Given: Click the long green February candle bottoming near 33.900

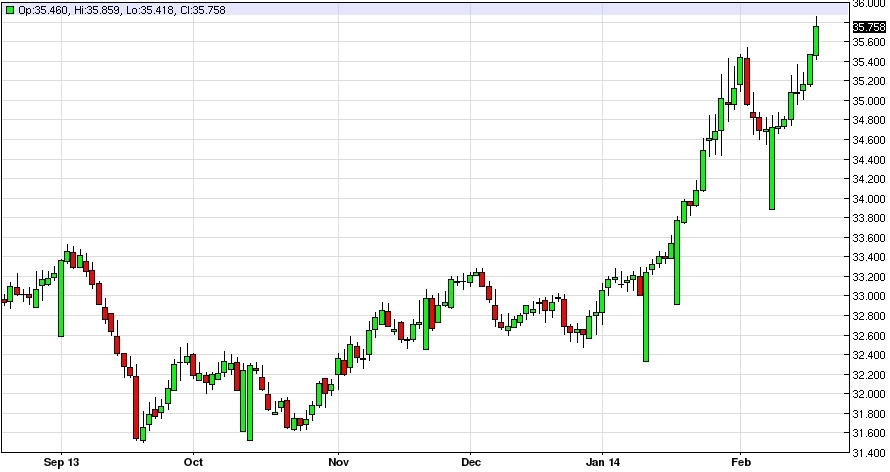Looking at the screenshot, I should [771, 168].
